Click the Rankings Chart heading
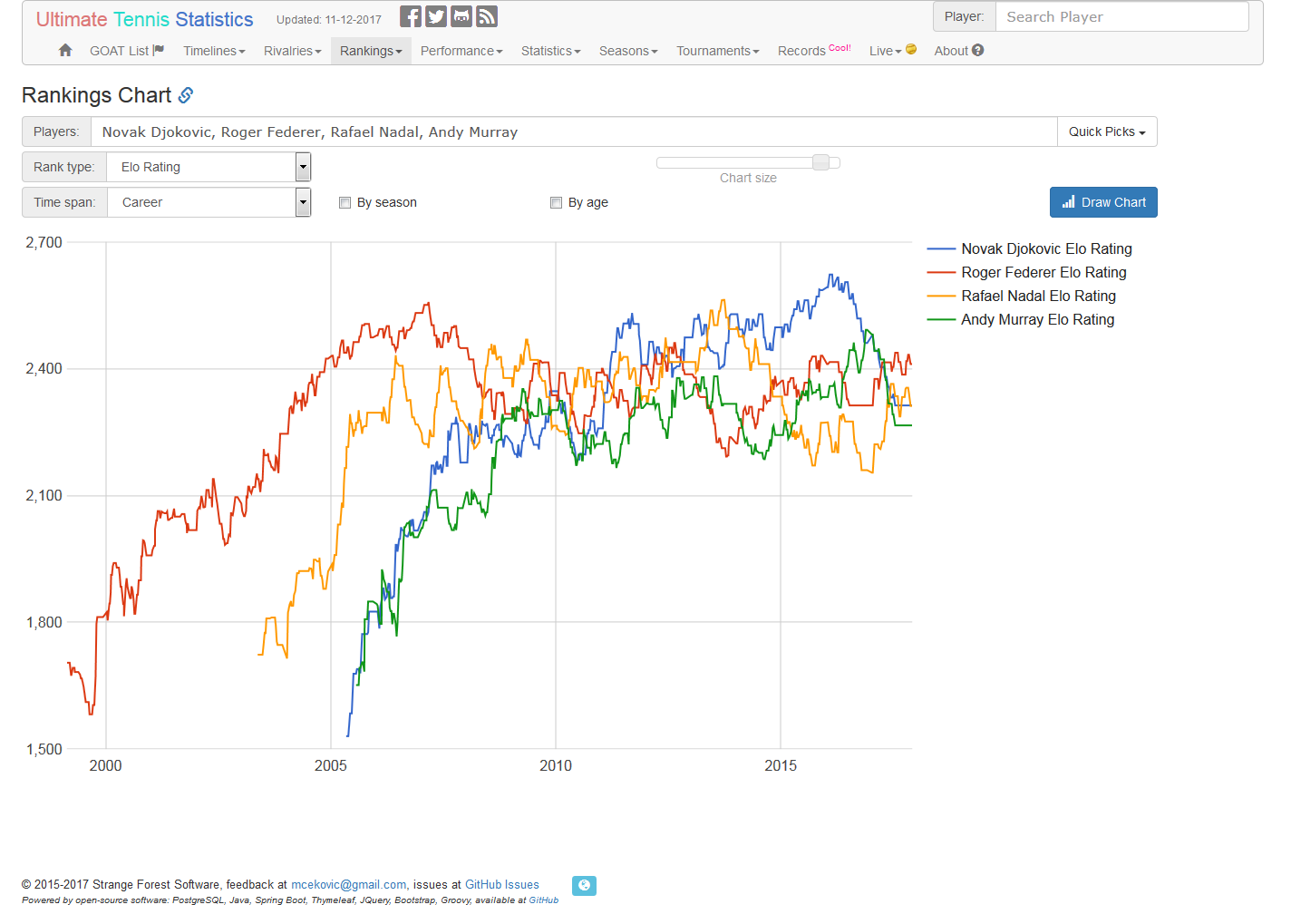This screenshot has height=924, width=1291. pyautogui.click(x=96, y=95)
